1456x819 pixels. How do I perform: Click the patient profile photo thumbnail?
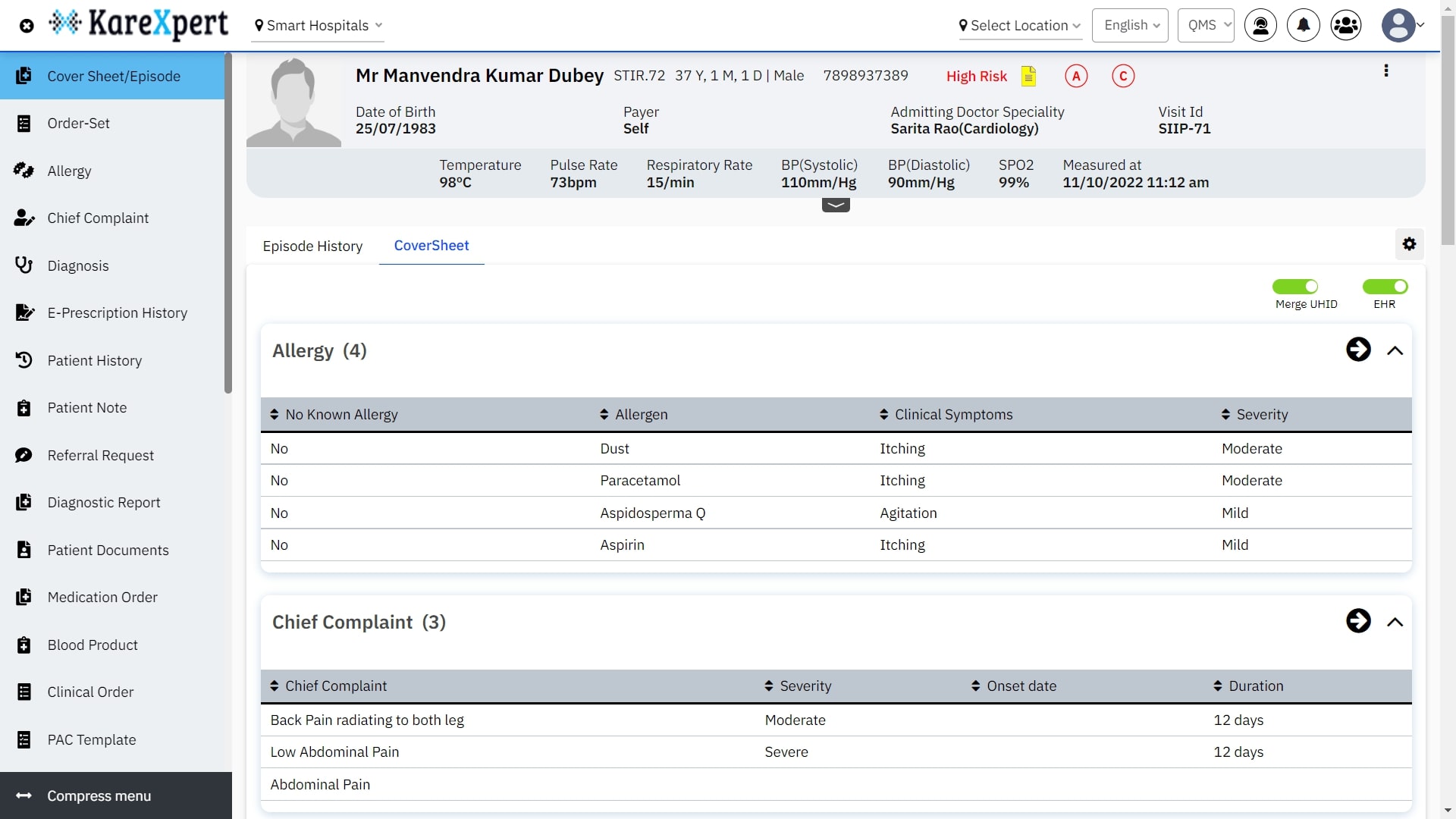293,102
